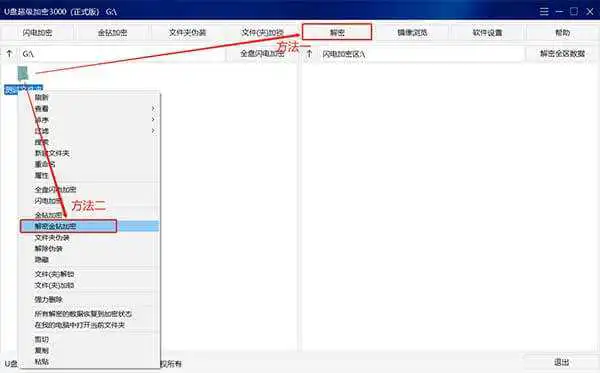Choose 复制 in the context menu
Image resolution: width=600 pixels, height=373 pixels.
pos(89,350)
